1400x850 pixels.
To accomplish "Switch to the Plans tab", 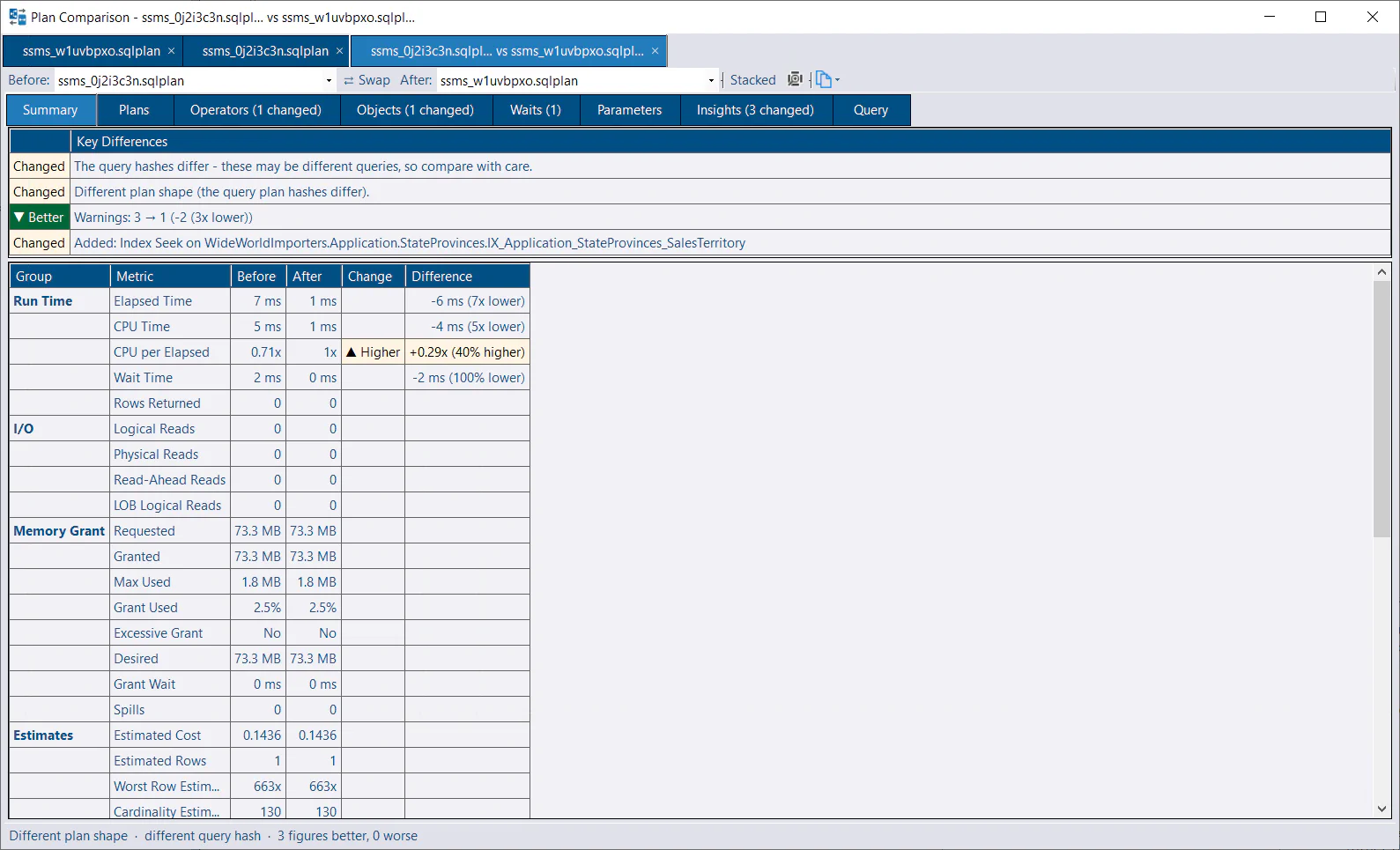I will coord(134,110).
